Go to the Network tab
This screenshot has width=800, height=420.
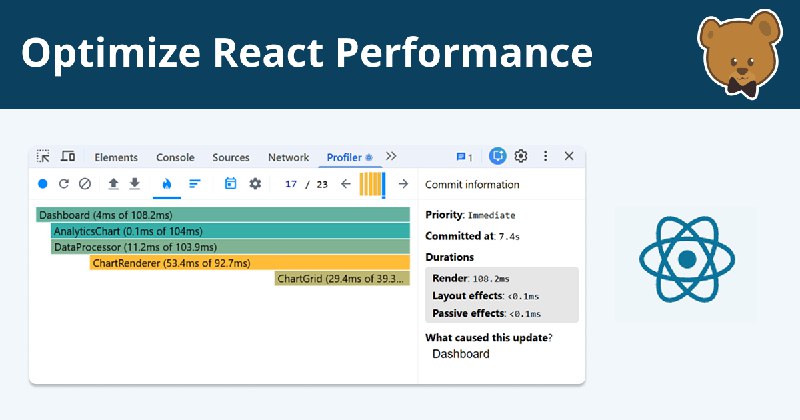tap(288, 157)
